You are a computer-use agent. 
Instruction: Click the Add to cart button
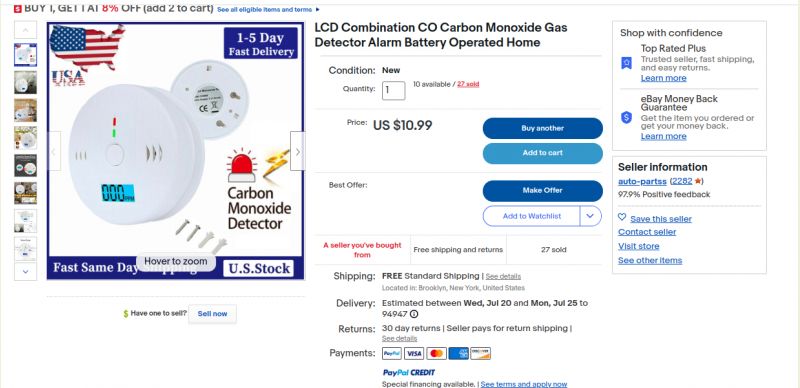click(542, 153)
